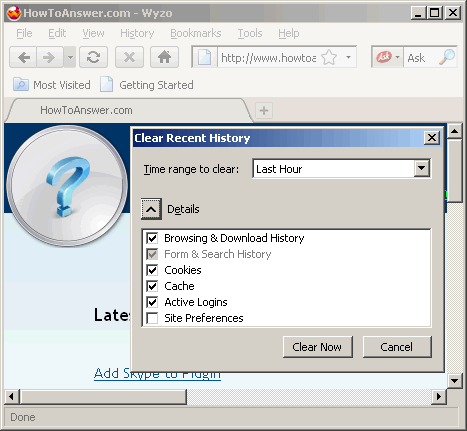The width and height of the screenshot is (467, 431).
Task: Select the HowToAnswer.com tab
Action: (128, 110)
